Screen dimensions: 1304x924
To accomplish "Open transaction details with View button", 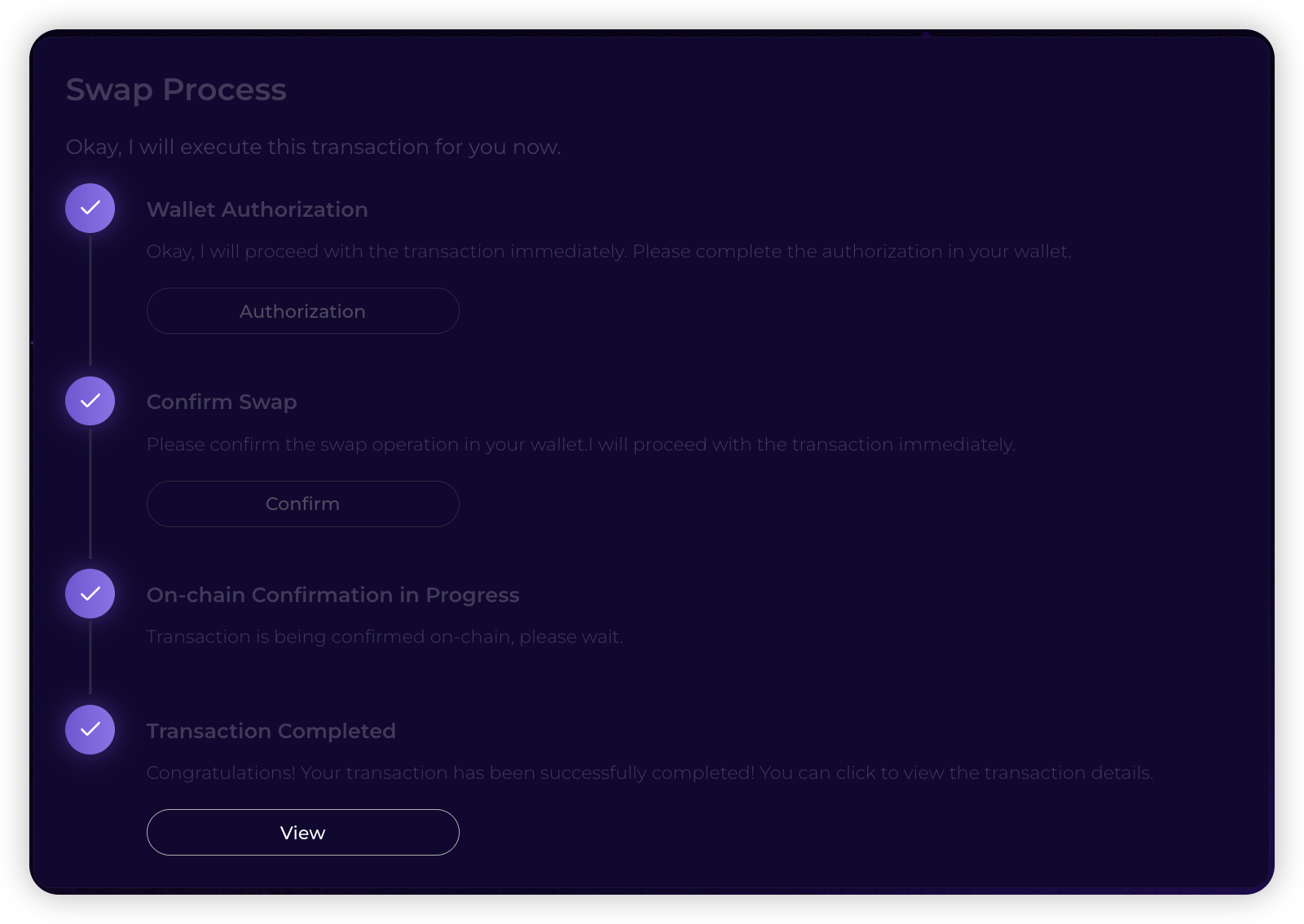I will point(303,833).
